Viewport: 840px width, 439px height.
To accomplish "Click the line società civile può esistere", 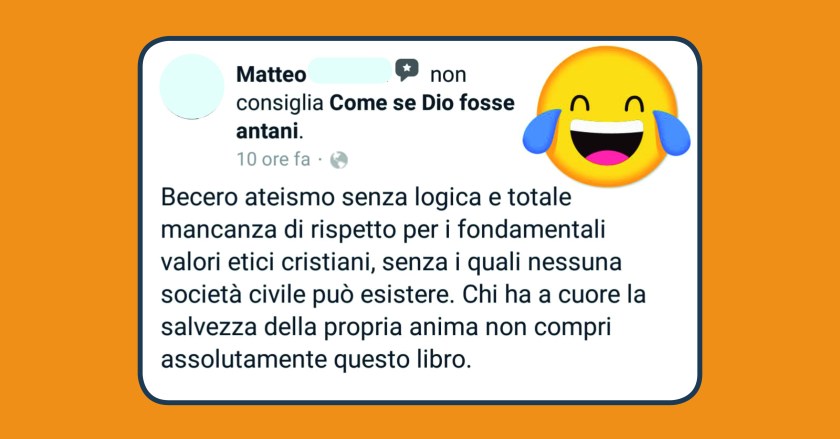I will 403,295.
